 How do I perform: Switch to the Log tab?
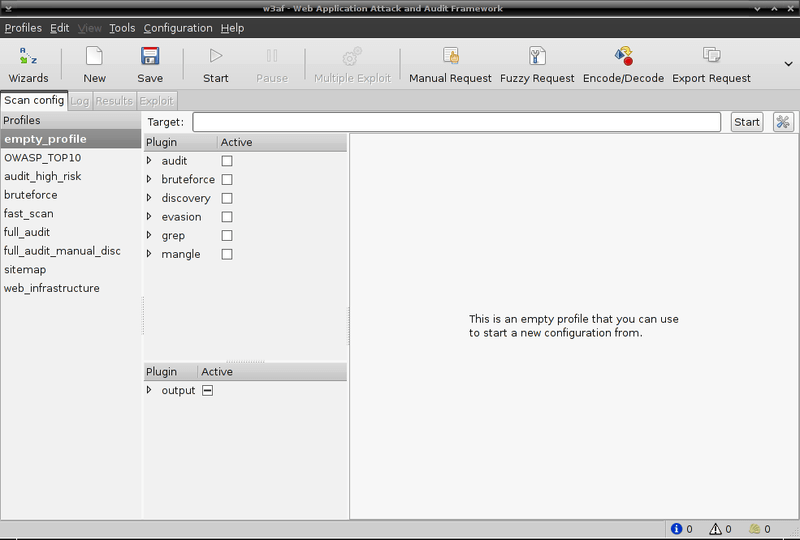80,101
